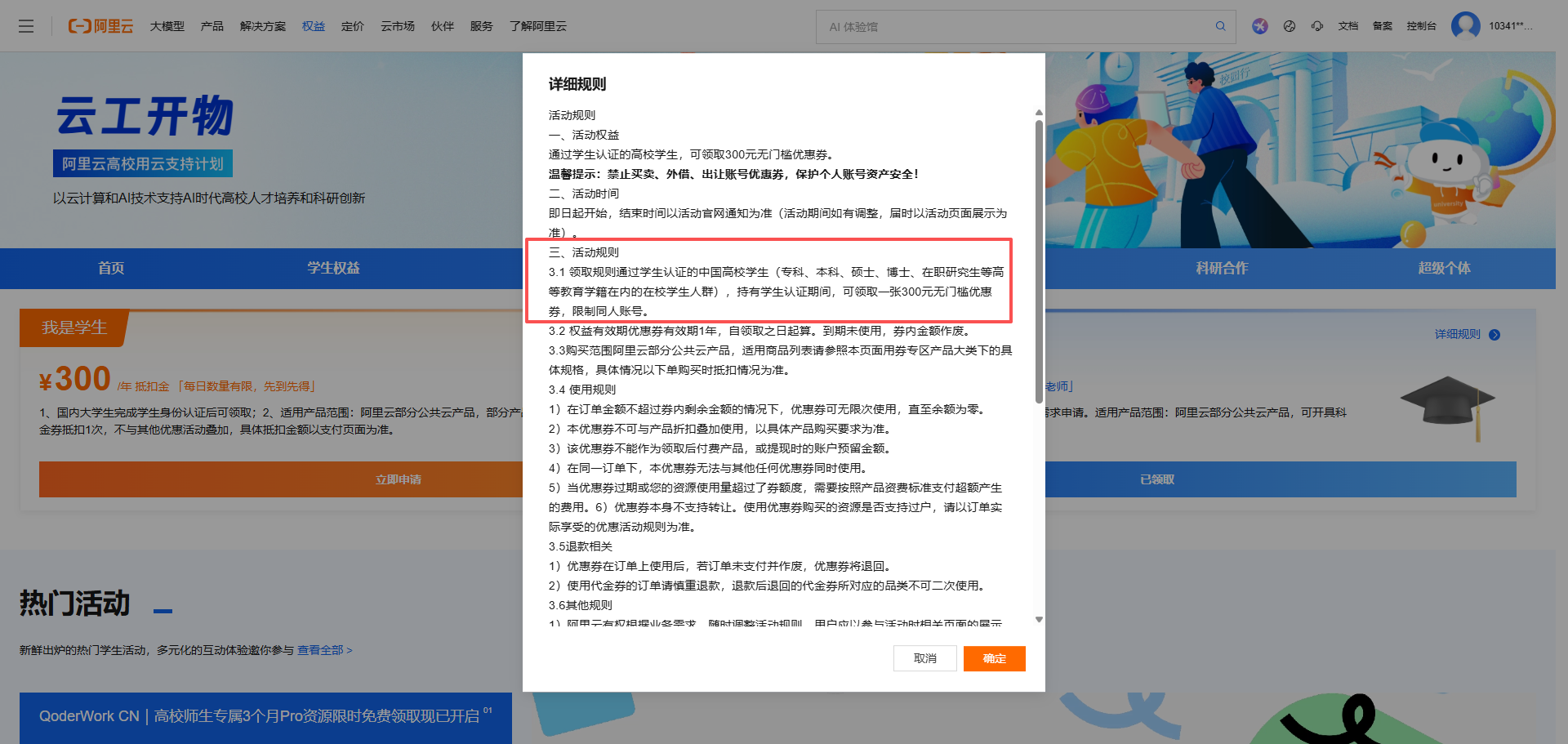
Task: Open the 权益 menu
Action: click(x=314, y=26)
